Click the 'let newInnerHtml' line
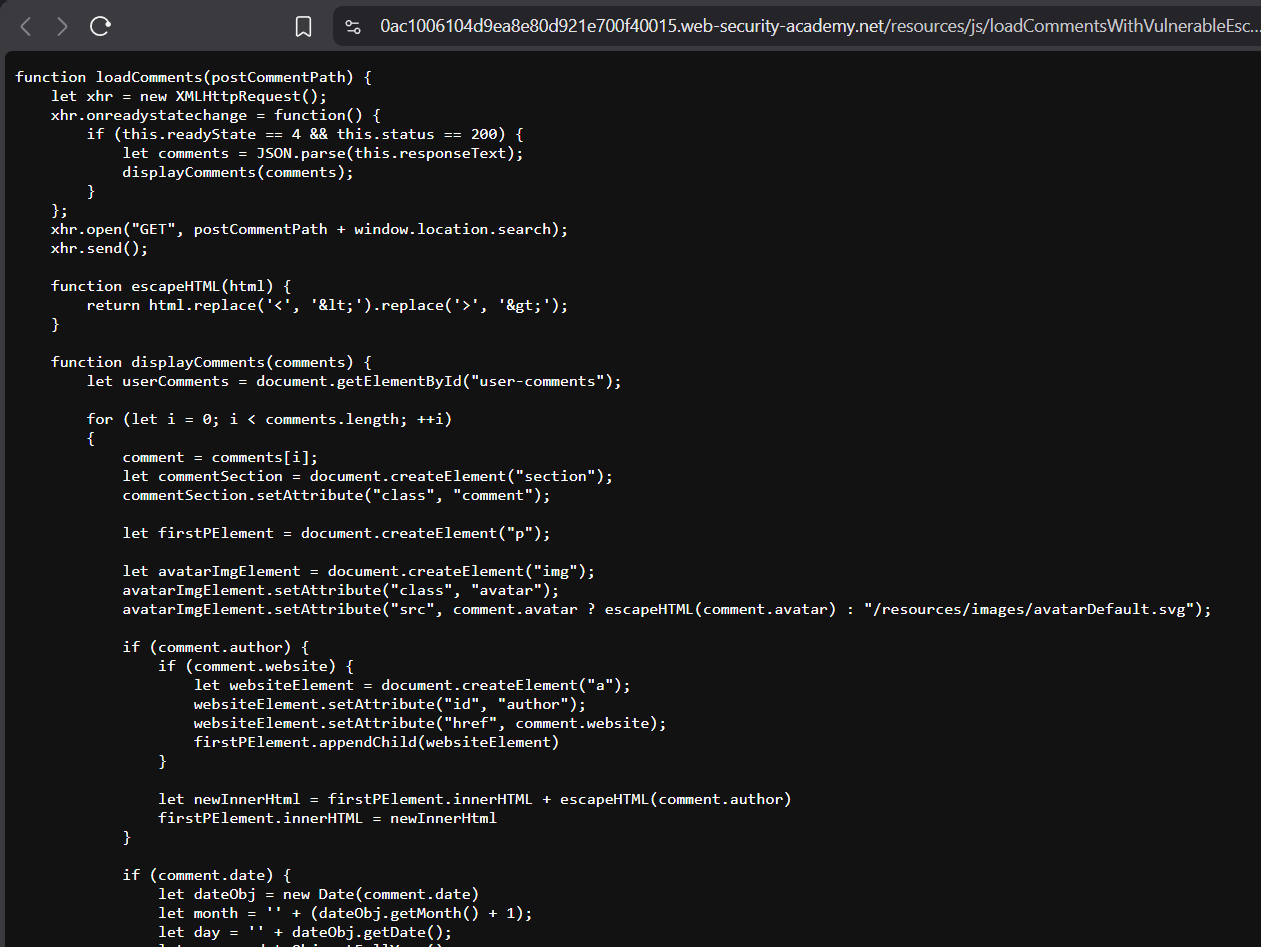Screen dimensions: 1261x947 tap(475, 799)
